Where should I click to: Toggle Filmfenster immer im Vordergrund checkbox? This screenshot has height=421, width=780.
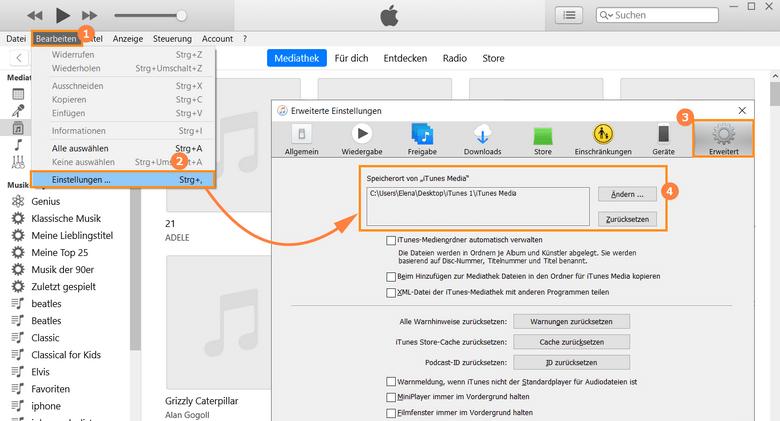tap(391, 413)
